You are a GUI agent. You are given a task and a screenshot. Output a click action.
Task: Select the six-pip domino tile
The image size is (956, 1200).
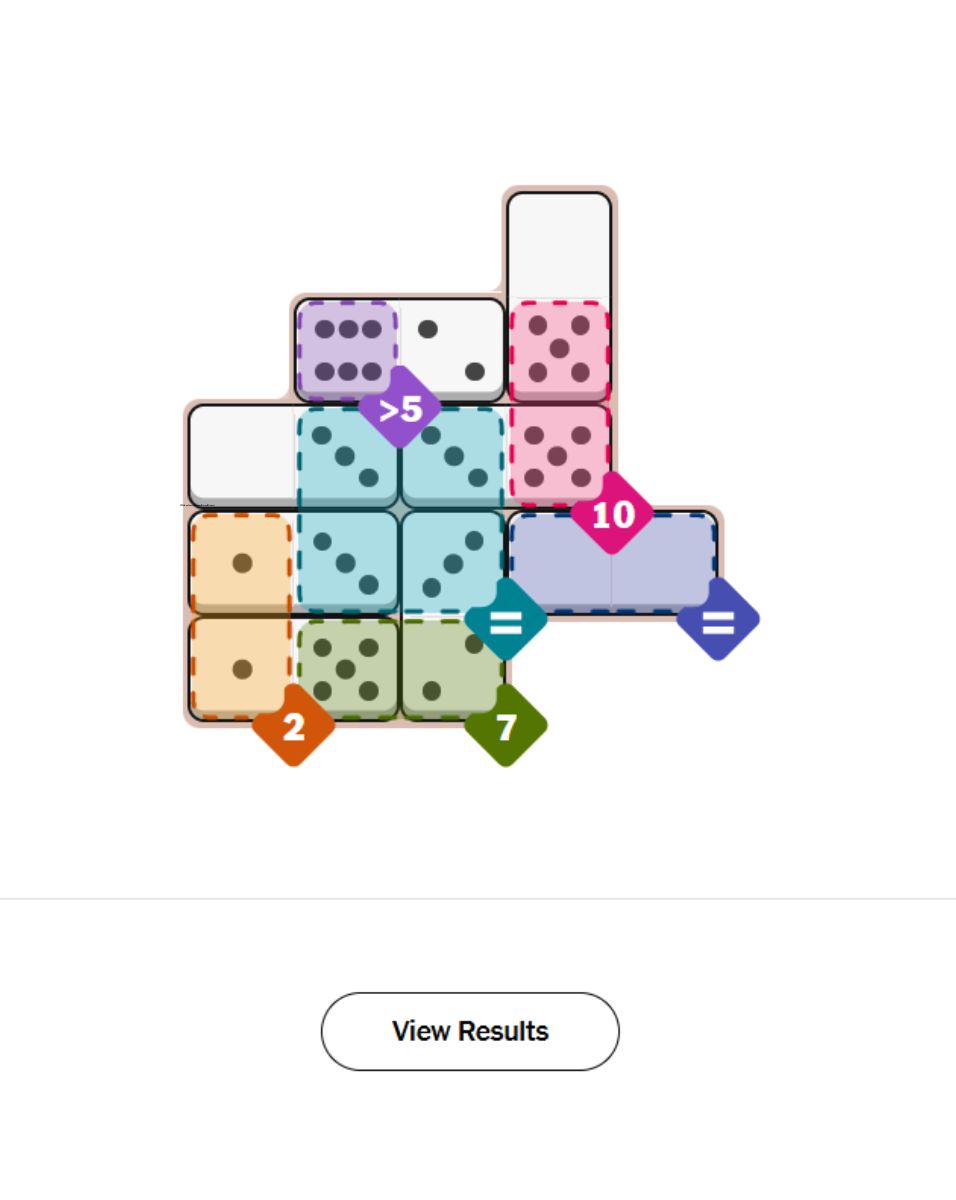click(x=348, y=349)
